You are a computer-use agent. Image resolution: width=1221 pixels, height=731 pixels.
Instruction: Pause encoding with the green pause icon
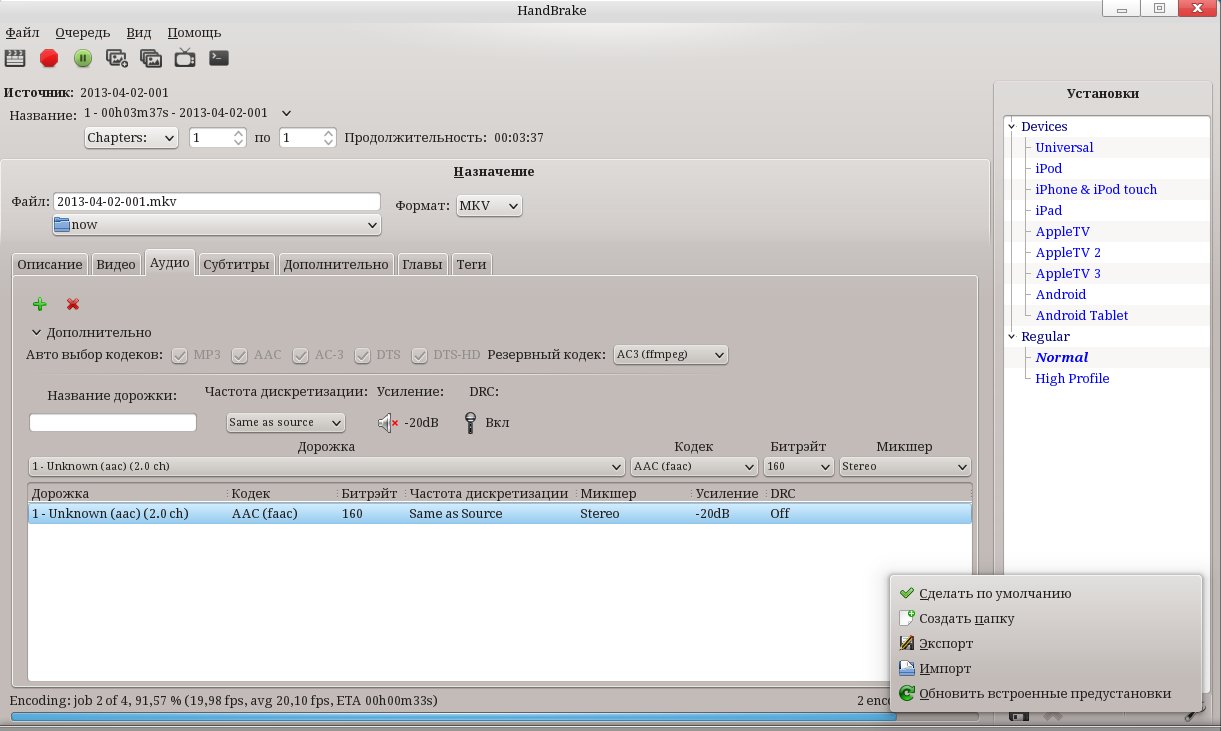point(83,58)
